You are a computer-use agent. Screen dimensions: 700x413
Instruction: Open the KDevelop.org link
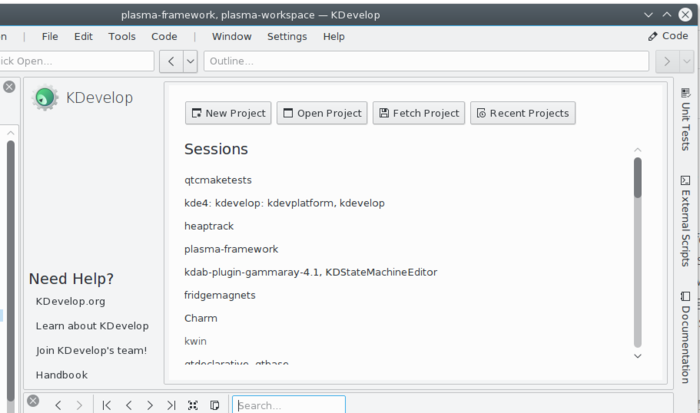71,301
